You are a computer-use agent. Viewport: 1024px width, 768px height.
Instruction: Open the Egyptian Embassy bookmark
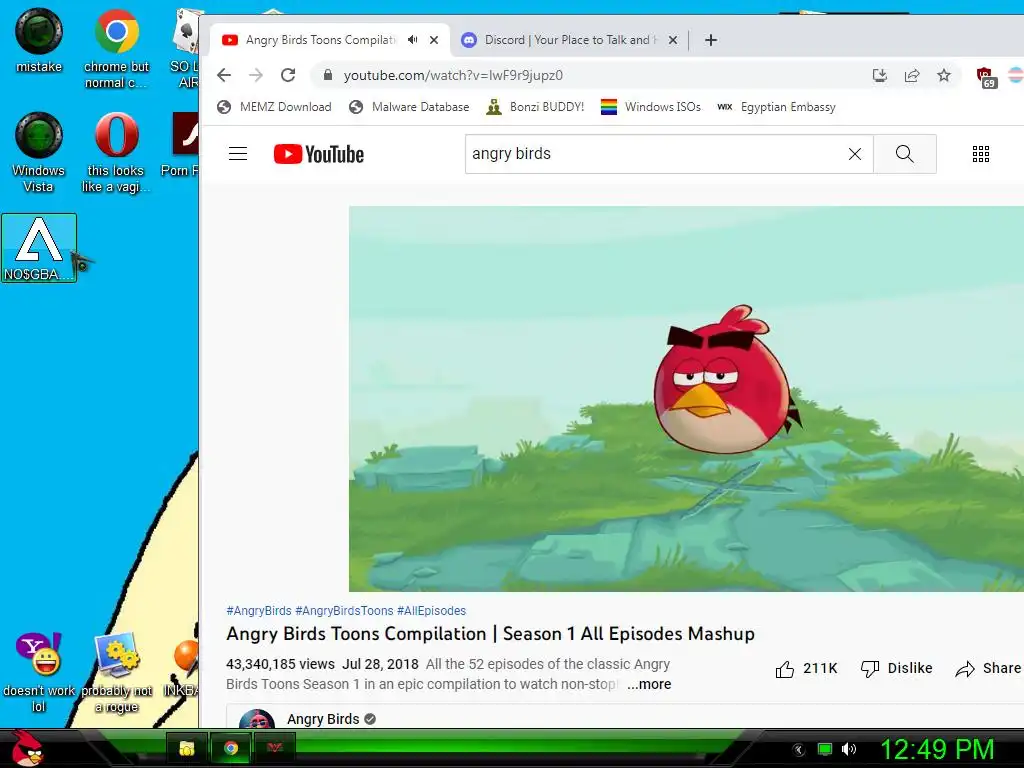[776, 107]
